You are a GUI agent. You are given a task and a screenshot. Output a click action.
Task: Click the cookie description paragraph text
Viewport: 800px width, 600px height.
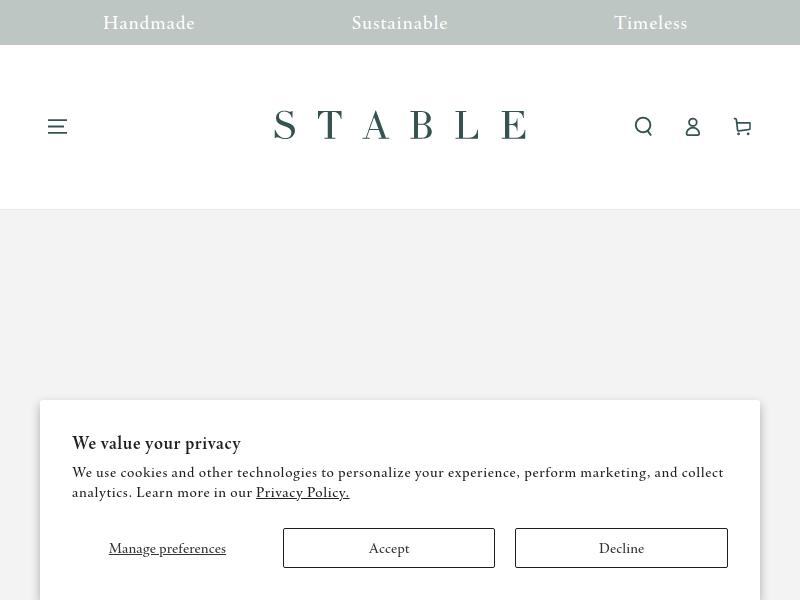click(x=397, y=482)
